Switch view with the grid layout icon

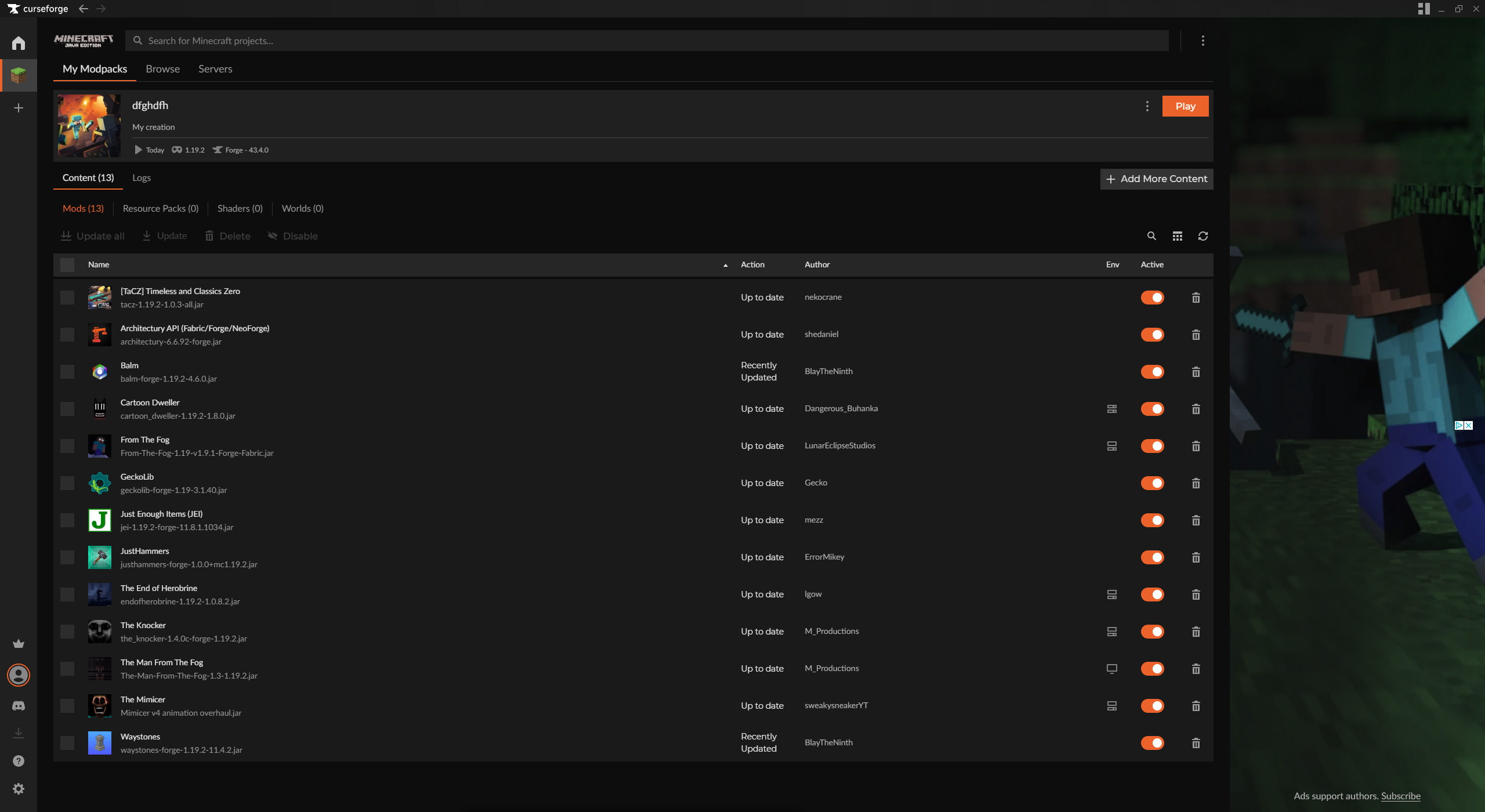click(x=1177, y=236)
